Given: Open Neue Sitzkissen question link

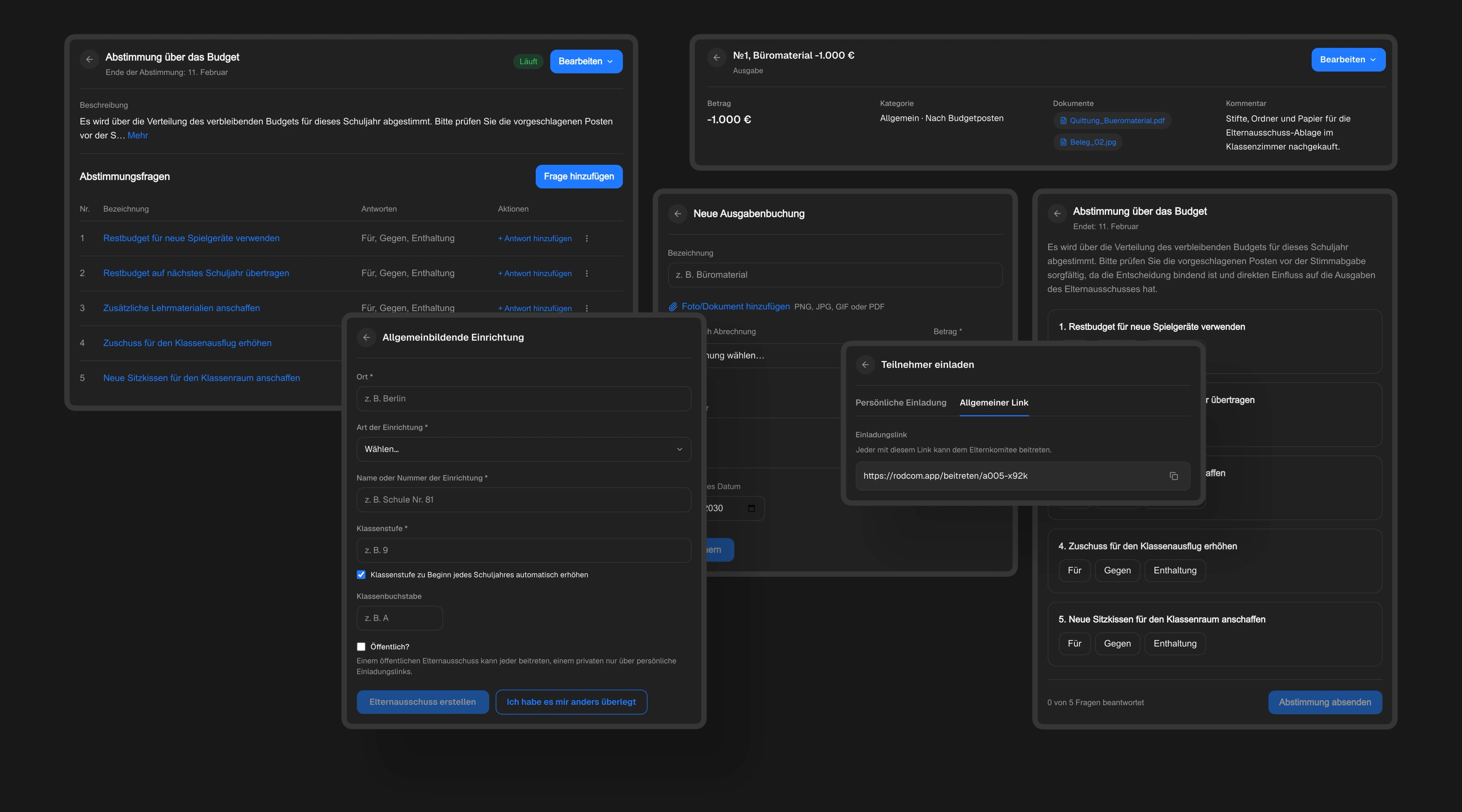Looking at the screenshot, I should tap(201, 378).
